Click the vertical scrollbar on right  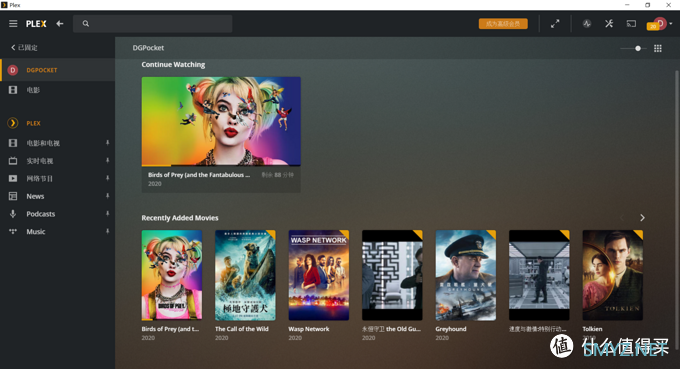click(677, 210)
